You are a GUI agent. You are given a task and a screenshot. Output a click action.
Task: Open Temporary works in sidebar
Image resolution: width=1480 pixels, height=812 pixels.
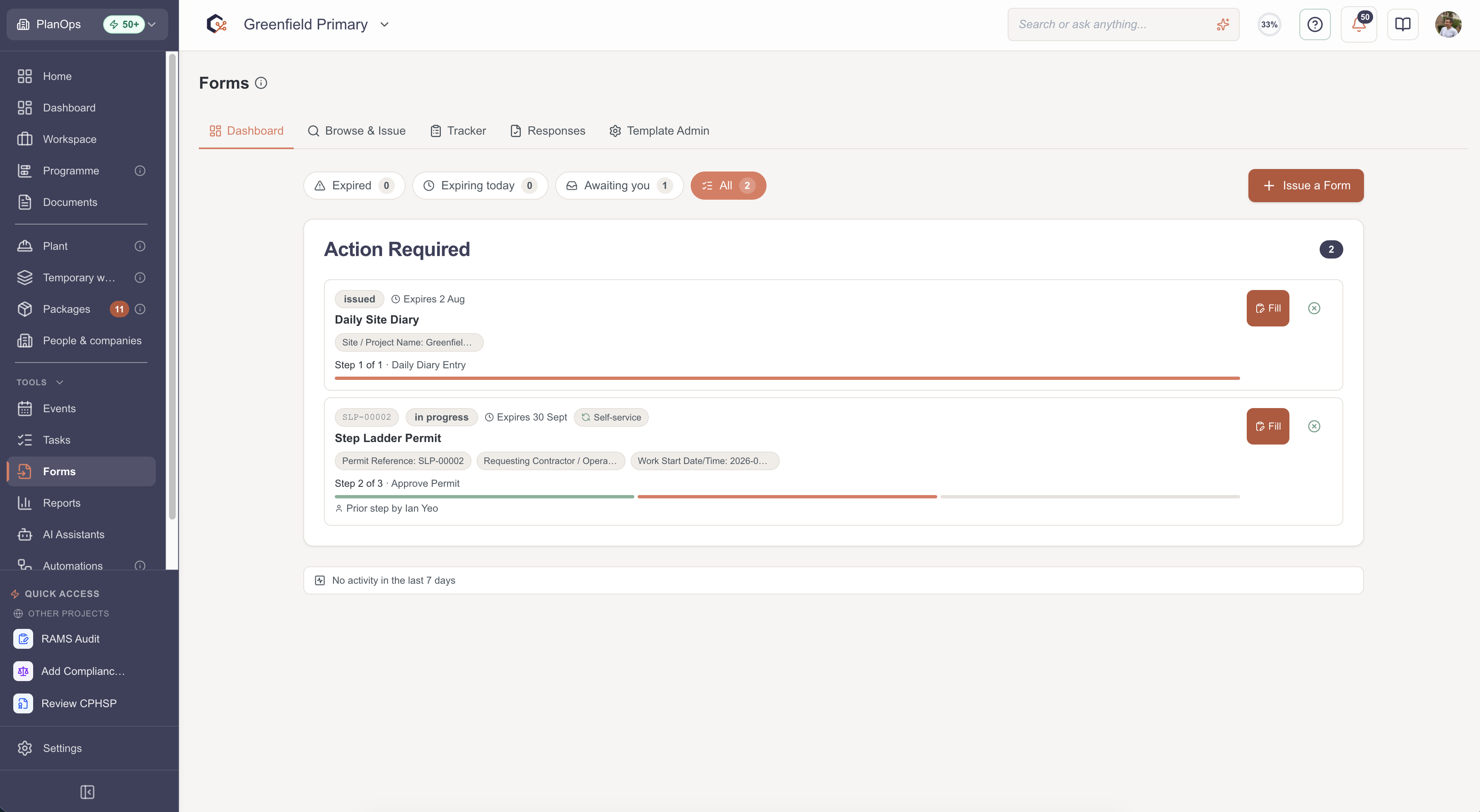(81, 278)
